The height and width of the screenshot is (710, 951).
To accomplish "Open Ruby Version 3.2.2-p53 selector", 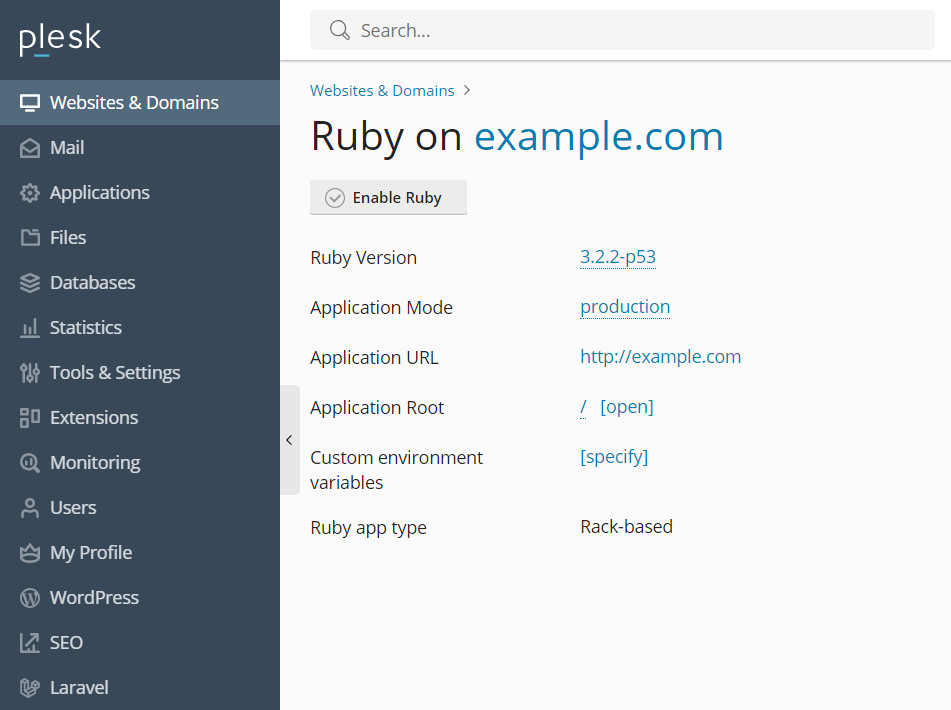I will click(617, 257).
